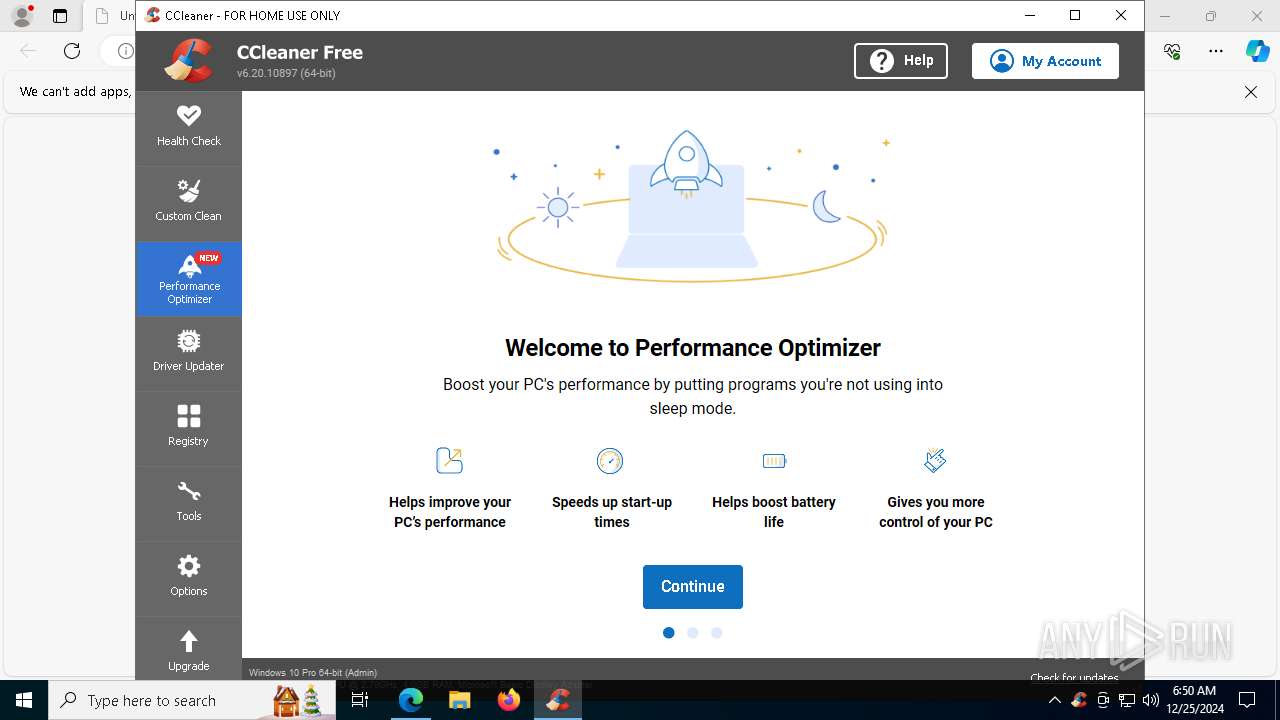Viewport: 1280px width, 720px height.
Task: Open Help button in header
Action: (901, 61)
